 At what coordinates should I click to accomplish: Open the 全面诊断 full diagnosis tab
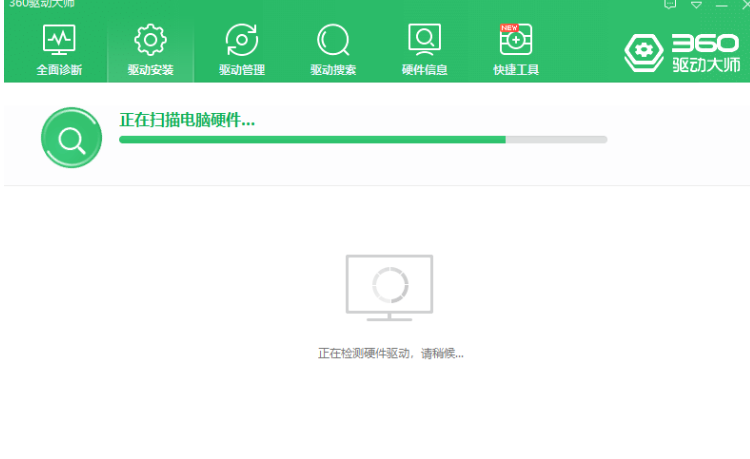pos(59,50)
